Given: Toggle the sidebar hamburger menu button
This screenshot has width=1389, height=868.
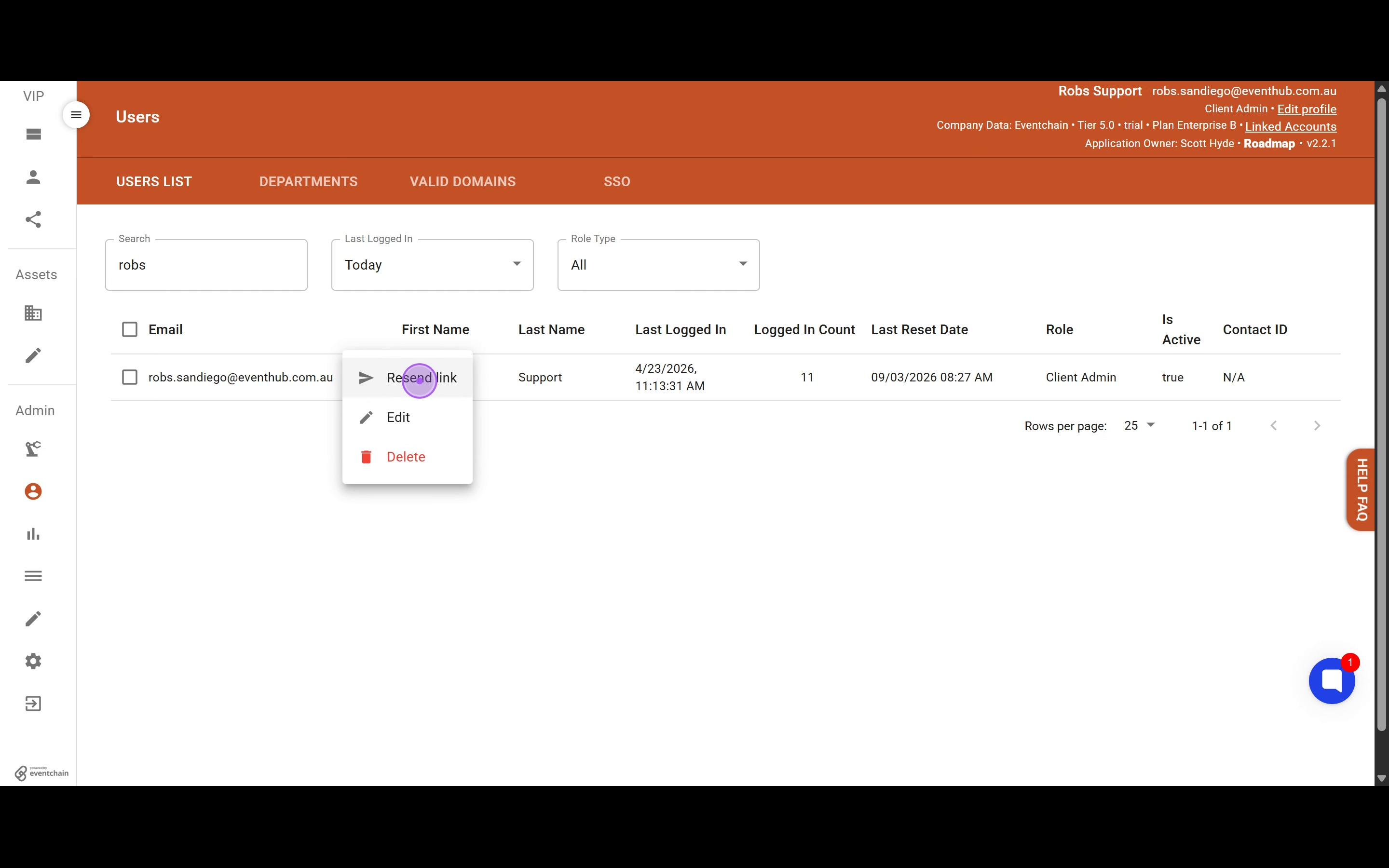Looking at the screenshot, I should 76,115.
